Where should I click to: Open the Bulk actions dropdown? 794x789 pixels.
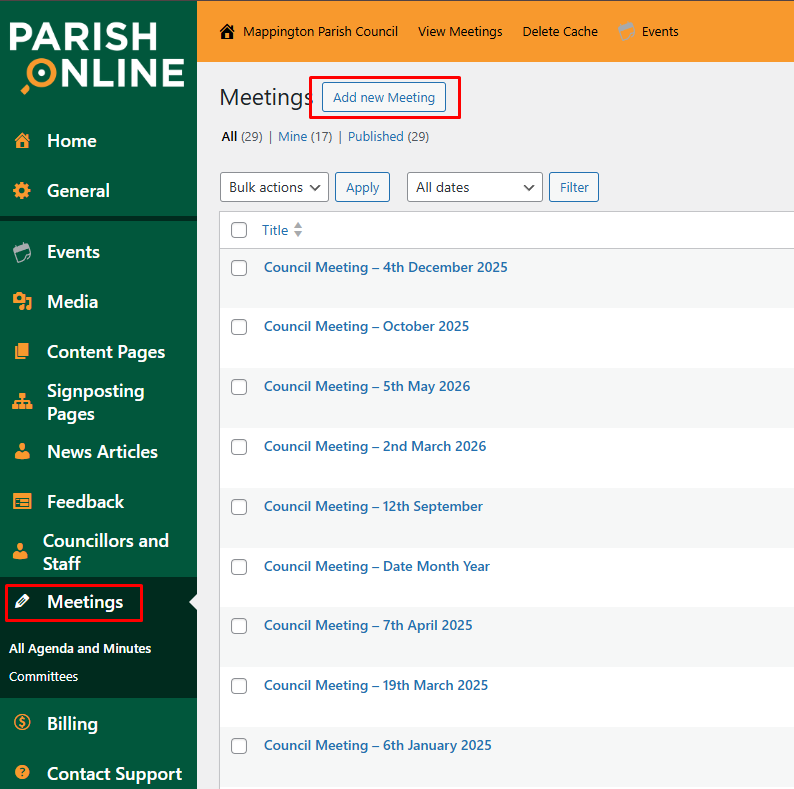(x=274, y=187)
